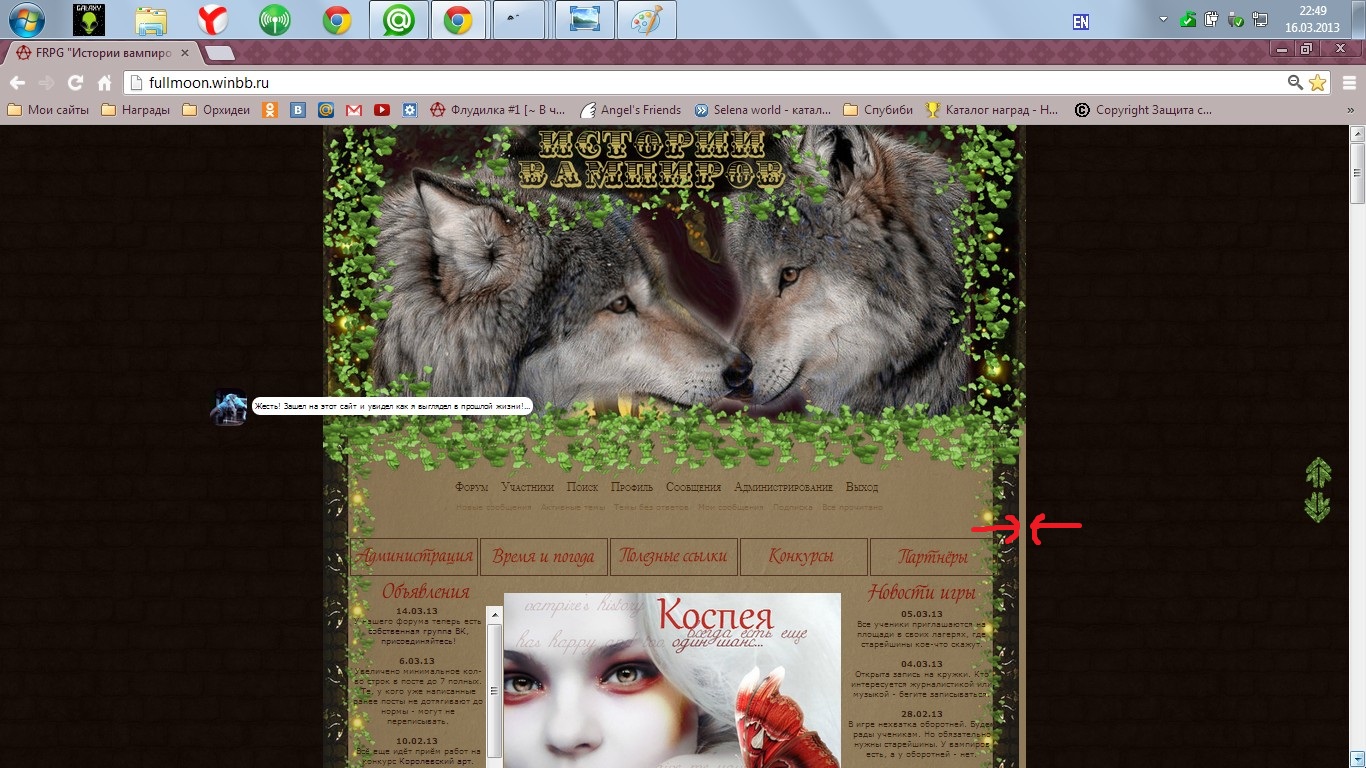Click the fullmoon.winbb.ru address bar

[x=700, y=83]
